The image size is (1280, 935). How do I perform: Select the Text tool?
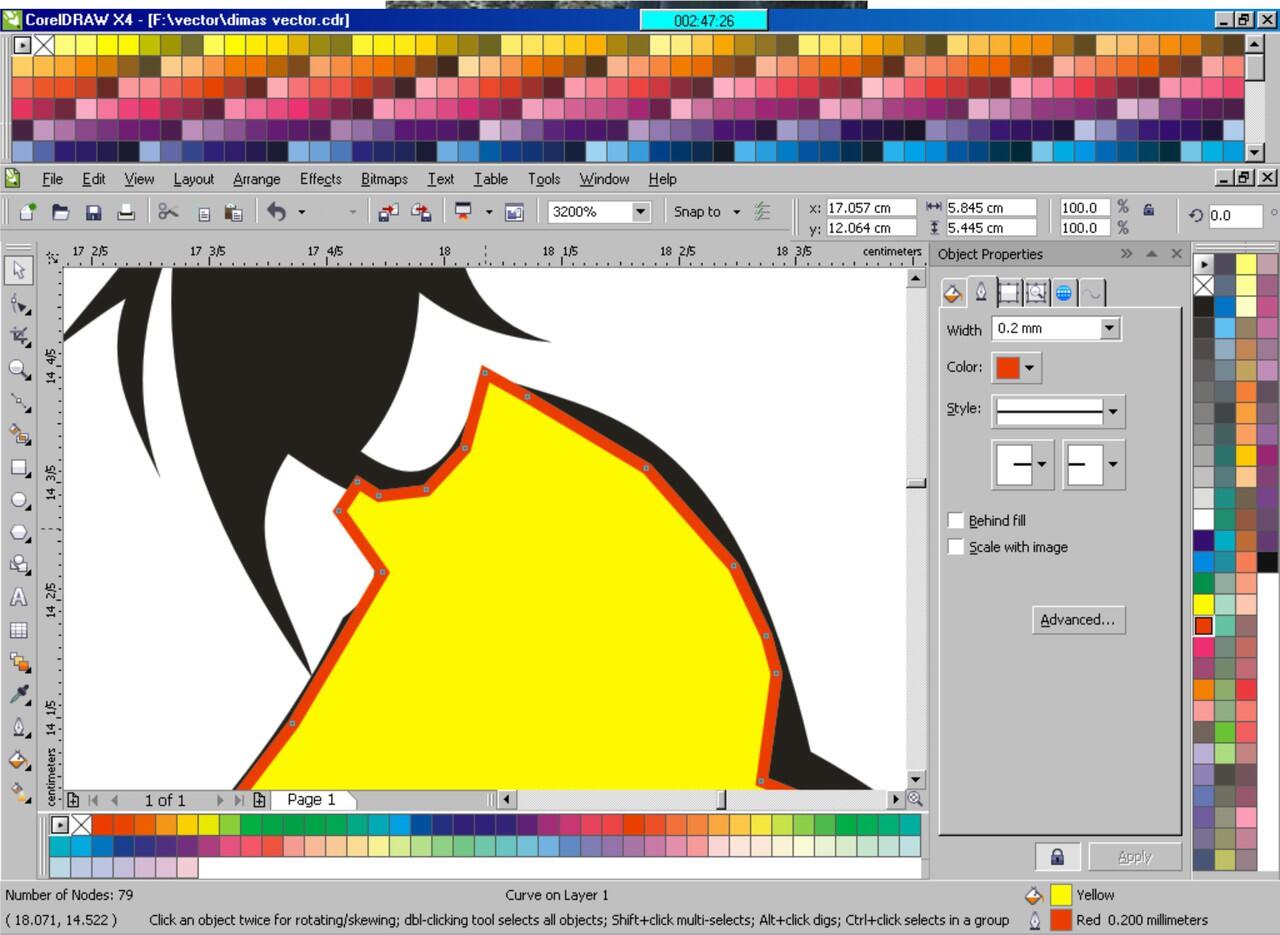[19, 598]
